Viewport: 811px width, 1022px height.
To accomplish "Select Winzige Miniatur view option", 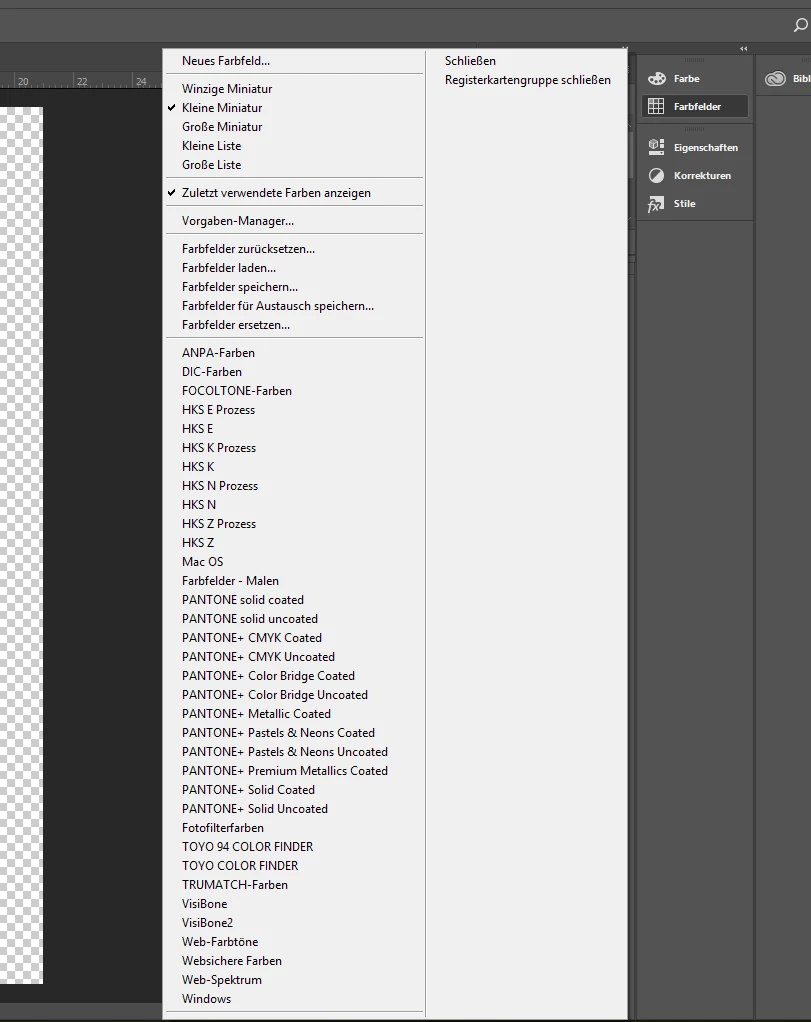I will (227, 89).
